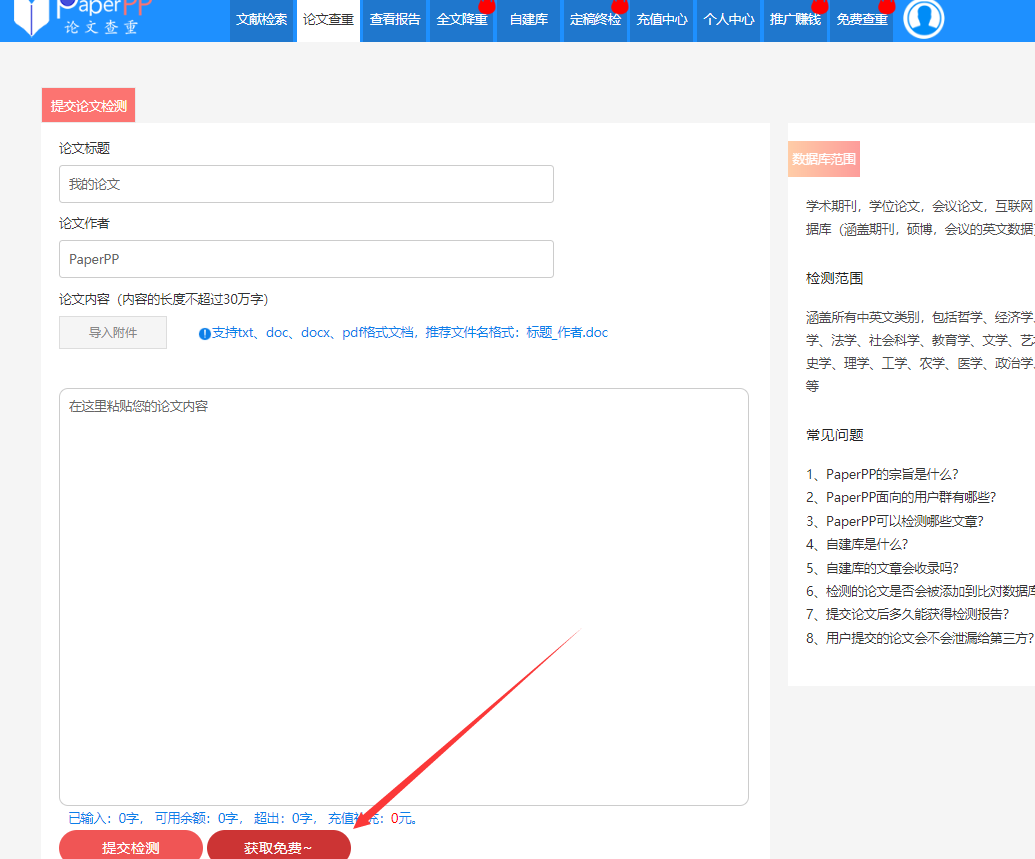
Task: Click the PaperPP logo
Action: [x=83, y=18]
